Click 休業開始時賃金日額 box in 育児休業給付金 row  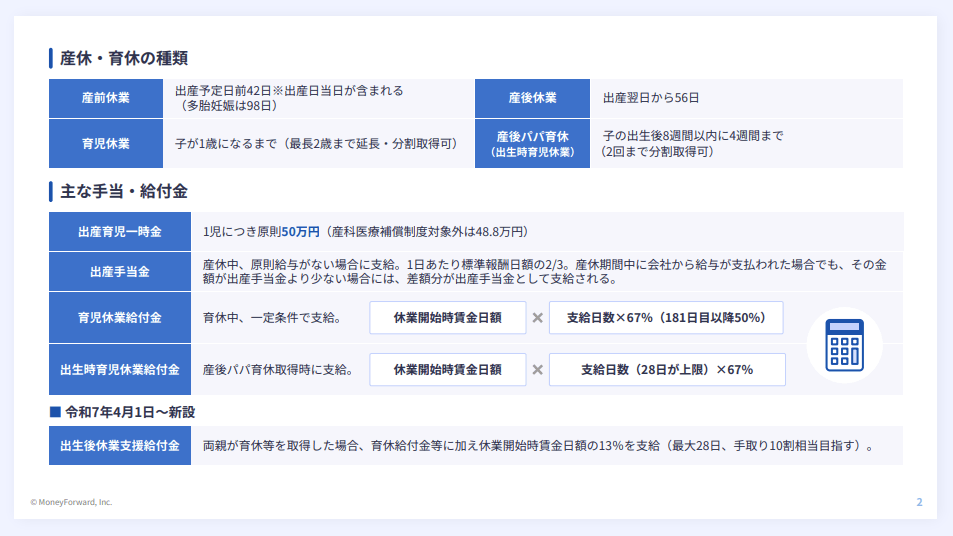click(447, 318)
